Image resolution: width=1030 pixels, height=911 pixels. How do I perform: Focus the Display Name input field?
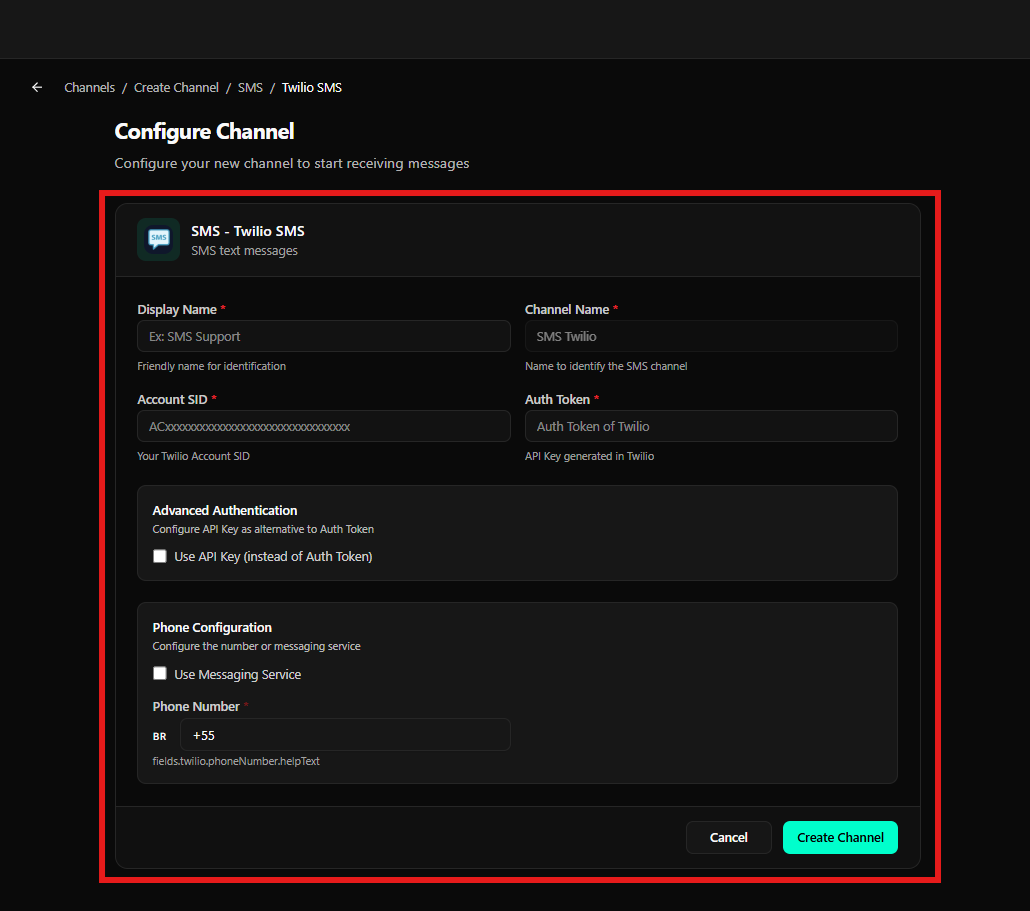[324, 336]
